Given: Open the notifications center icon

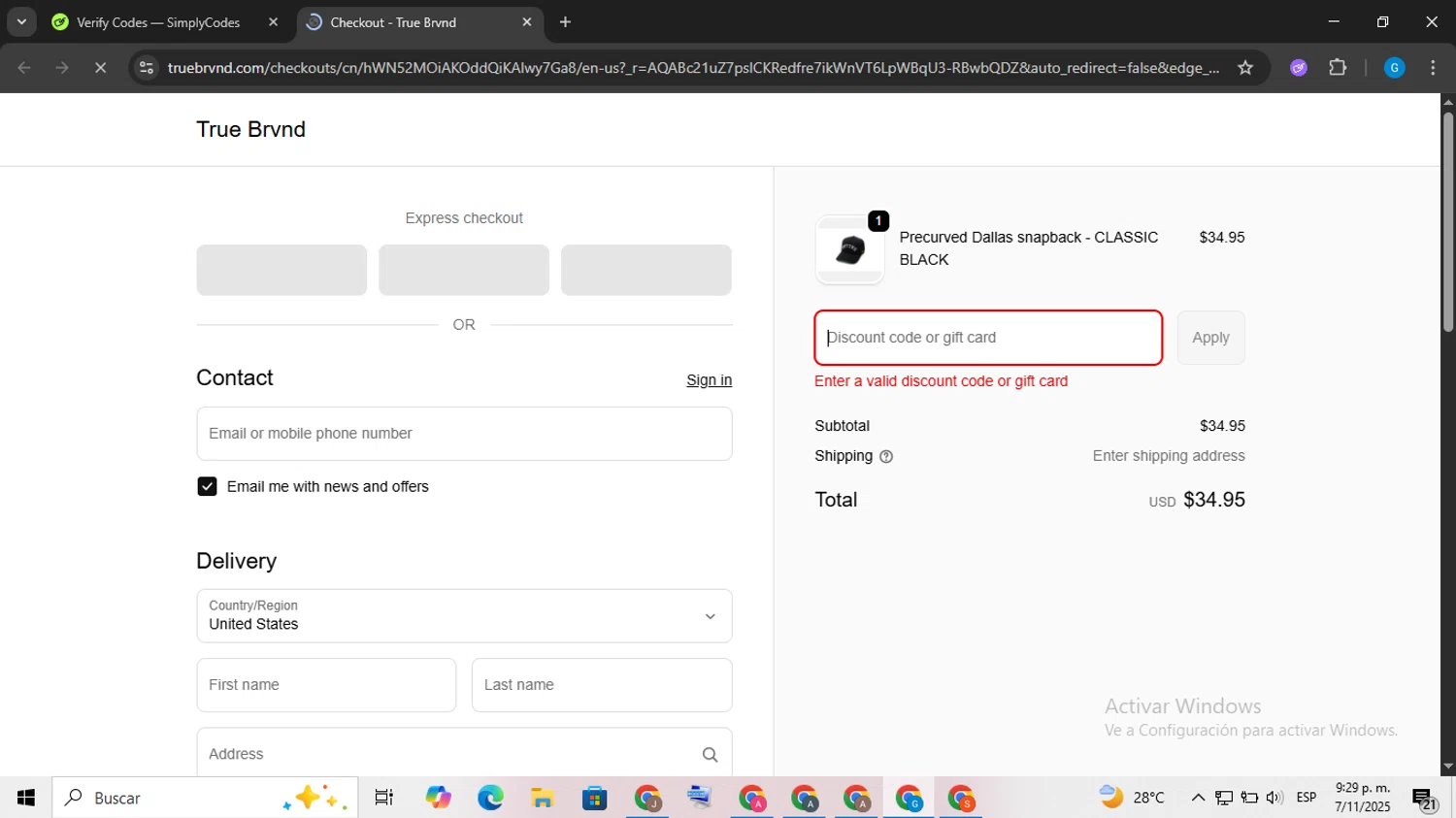Looking at the screenshot, I should tap(1425, 799).
